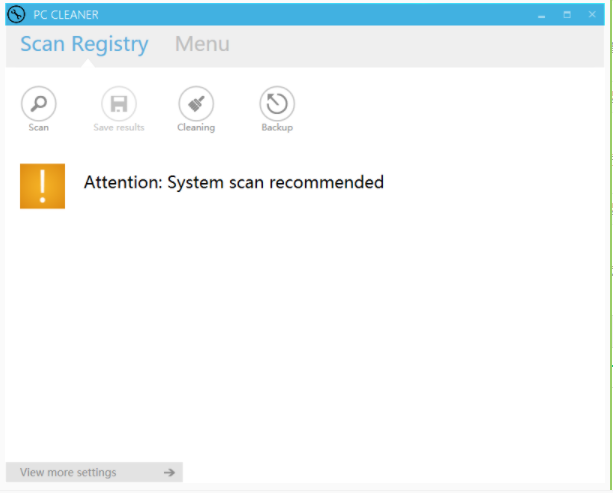
Task: Click the PC Cleaner wrench logo in the title bar
Action: pyautogui.click(x=16, y=15)
